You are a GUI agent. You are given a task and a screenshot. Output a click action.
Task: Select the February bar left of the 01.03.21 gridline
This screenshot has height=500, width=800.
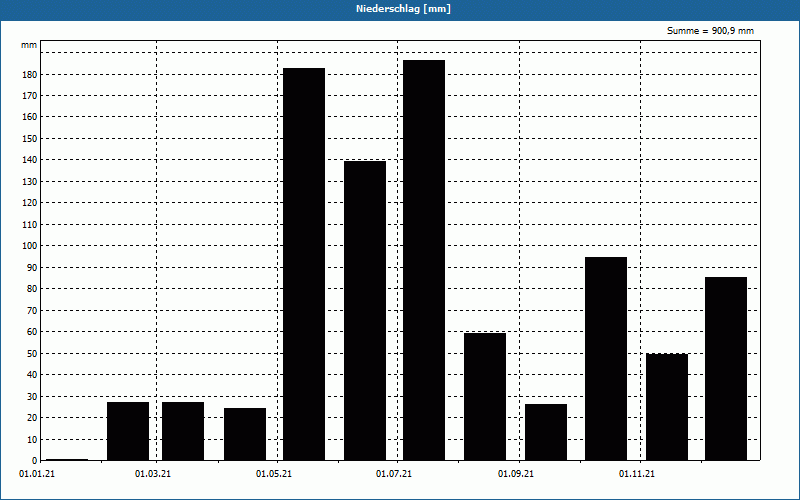click(x=128, y=431)
